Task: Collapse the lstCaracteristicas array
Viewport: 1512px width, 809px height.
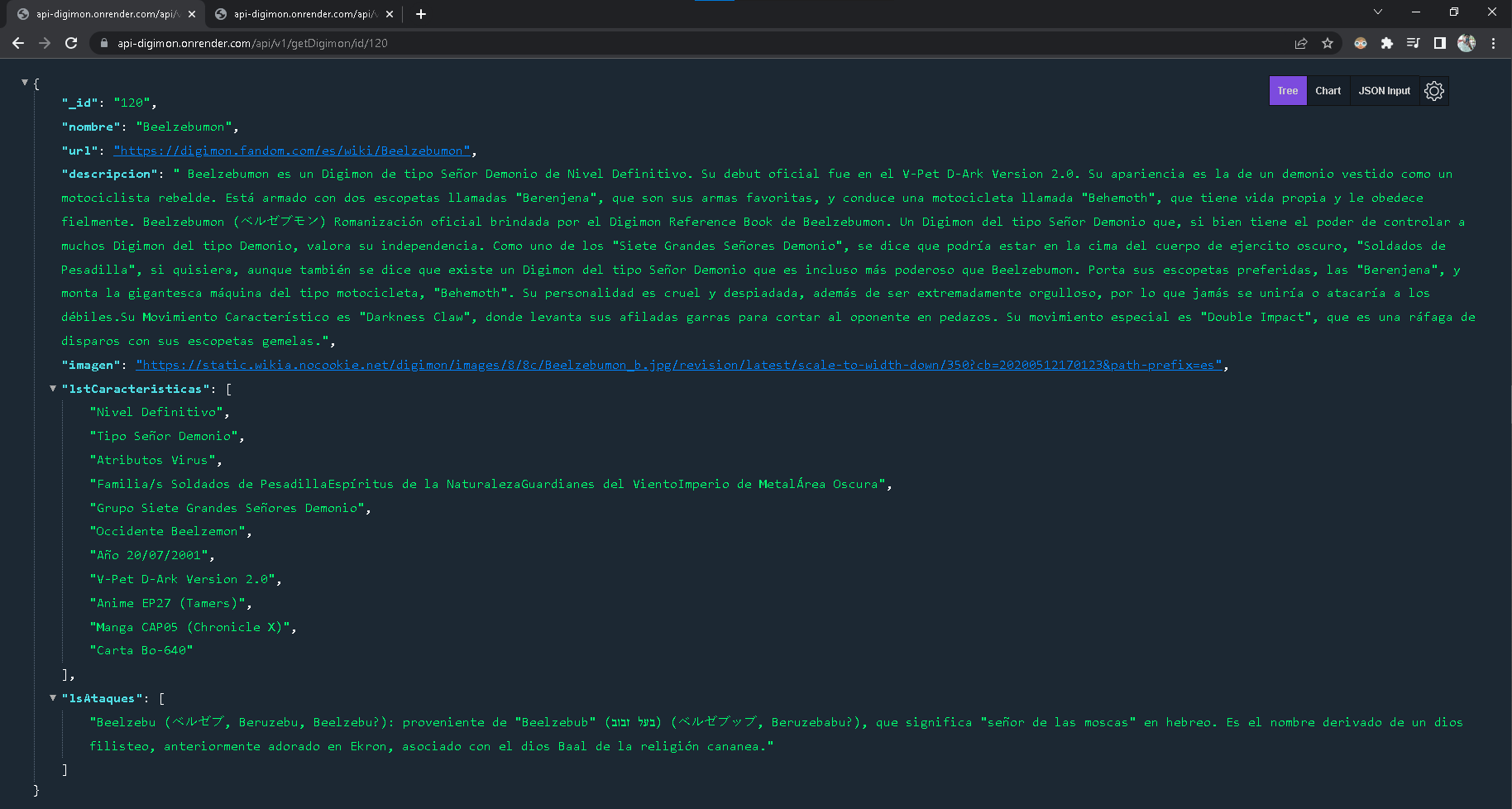Action: pos(53,389)
